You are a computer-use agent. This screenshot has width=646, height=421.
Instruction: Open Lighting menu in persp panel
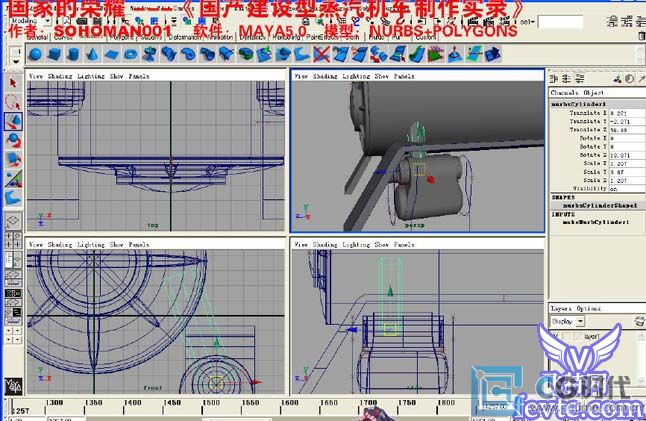(356, 76)
